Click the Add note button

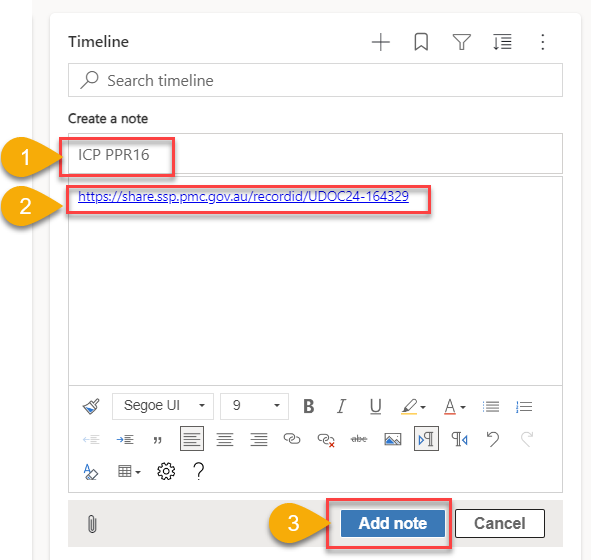[393, 523]
